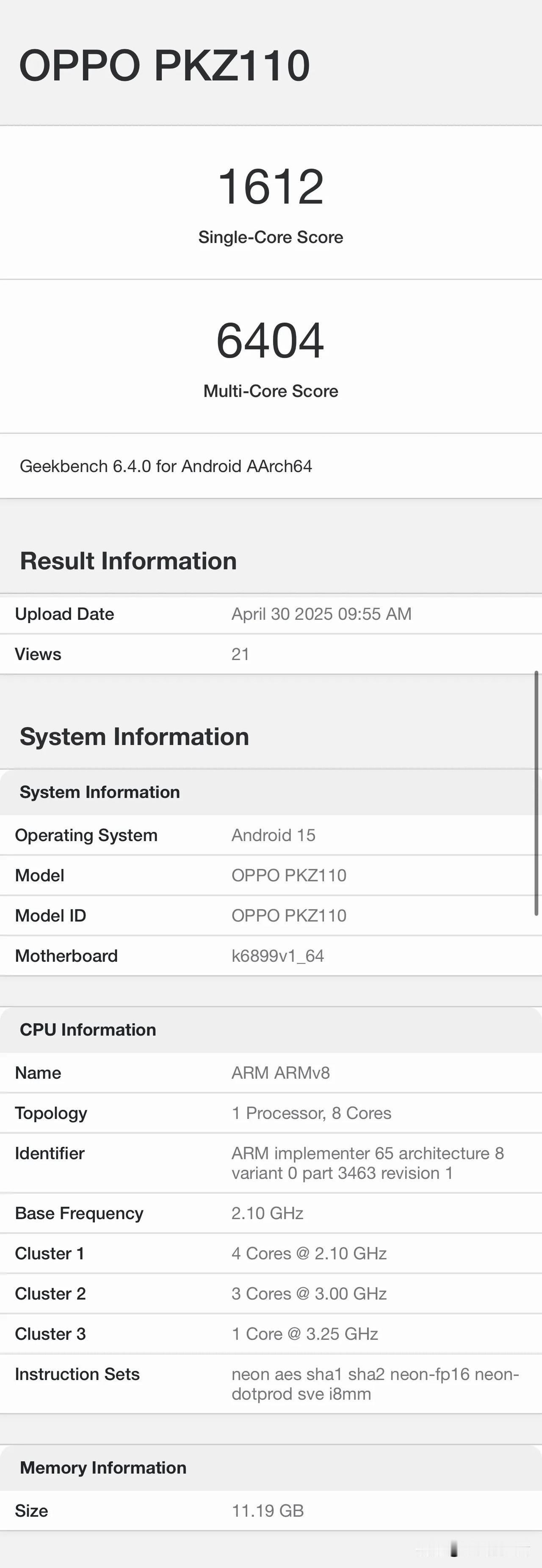Click the Memory Information subheader

(103, 1468)
